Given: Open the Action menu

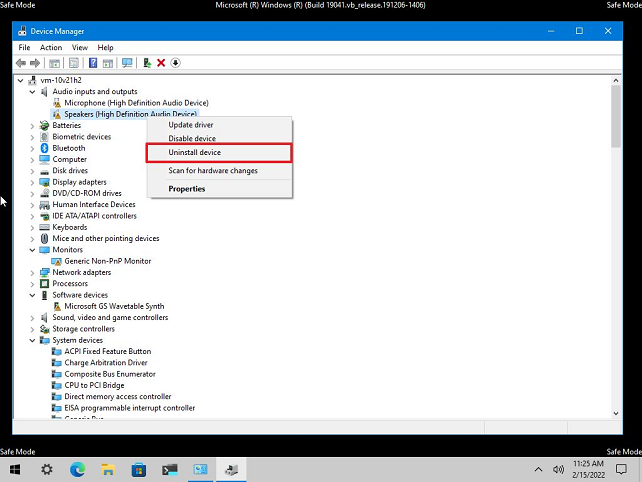Looking at the screenshot, I should pyautogui.click(x=51, y=48).
